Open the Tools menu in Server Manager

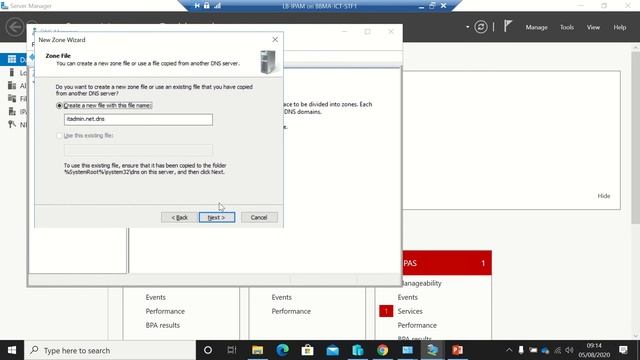(x=567, y=27)
